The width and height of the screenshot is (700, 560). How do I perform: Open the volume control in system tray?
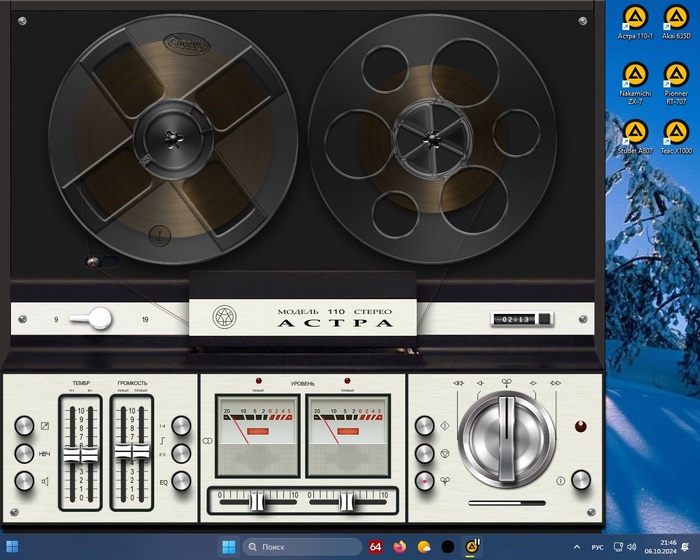[x=631, y=547]
